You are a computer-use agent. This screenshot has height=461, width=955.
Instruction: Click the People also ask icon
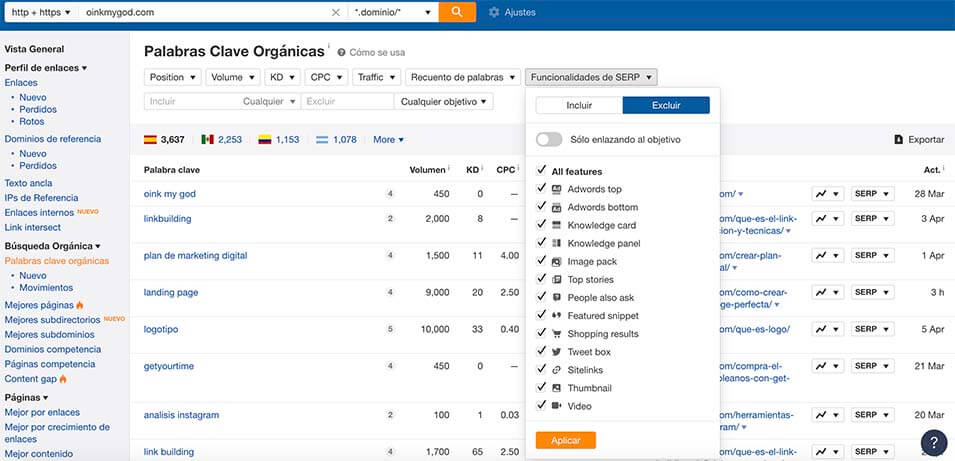pos(556,298)
